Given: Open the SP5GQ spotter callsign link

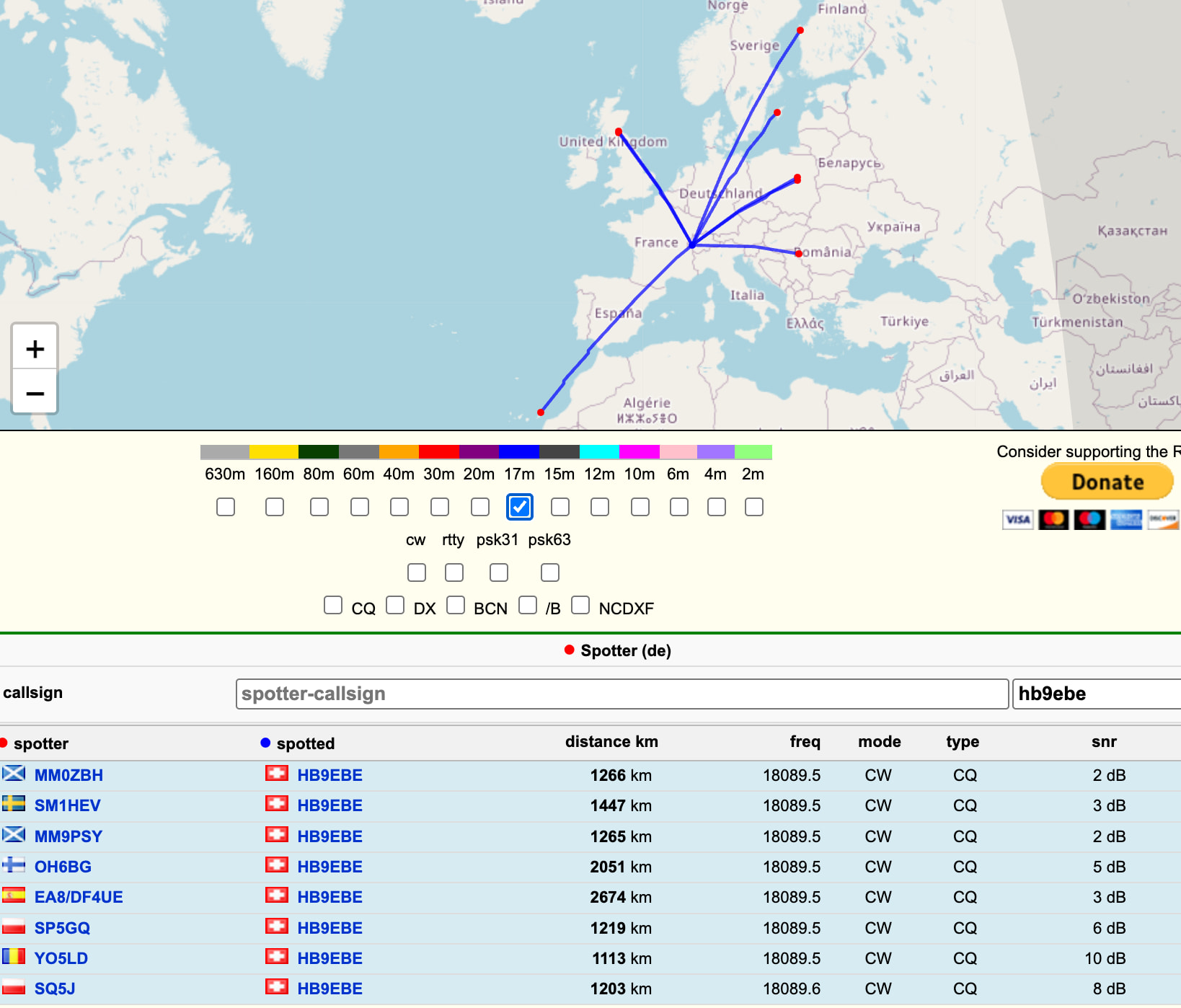Looking at the screenshot, I should (x=62, y=928).
